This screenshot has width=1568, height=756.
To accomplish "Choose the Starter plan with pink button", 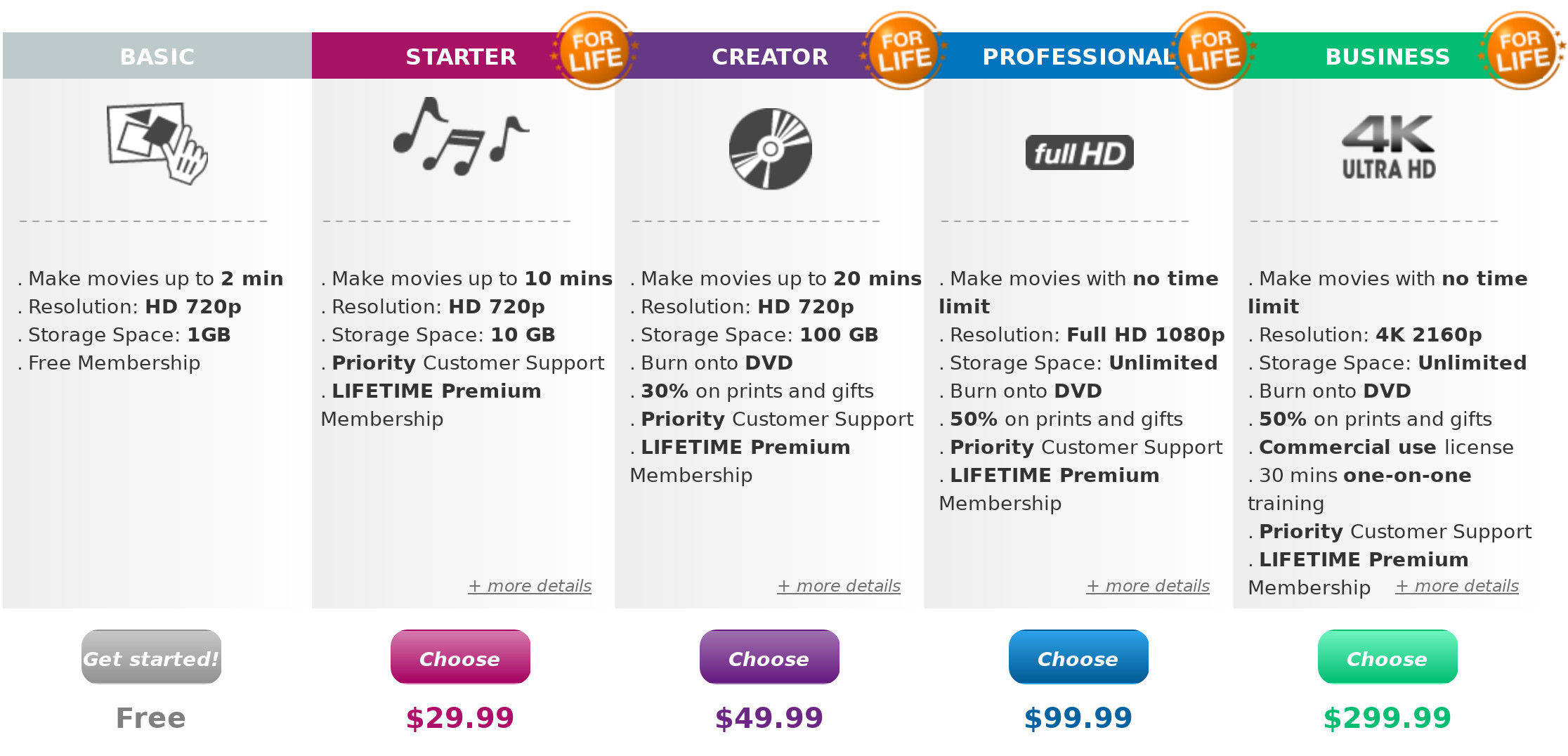I will tap(460, 658).
